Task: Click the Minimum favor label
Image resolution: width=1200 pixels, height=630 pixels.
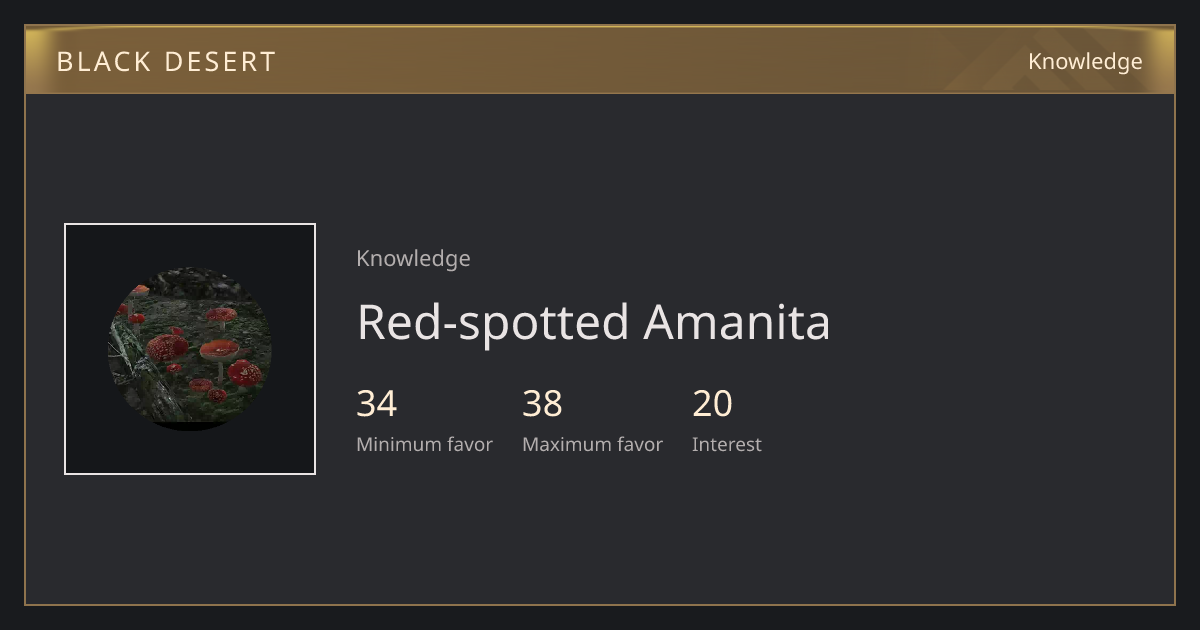Action: click(424, 445)
